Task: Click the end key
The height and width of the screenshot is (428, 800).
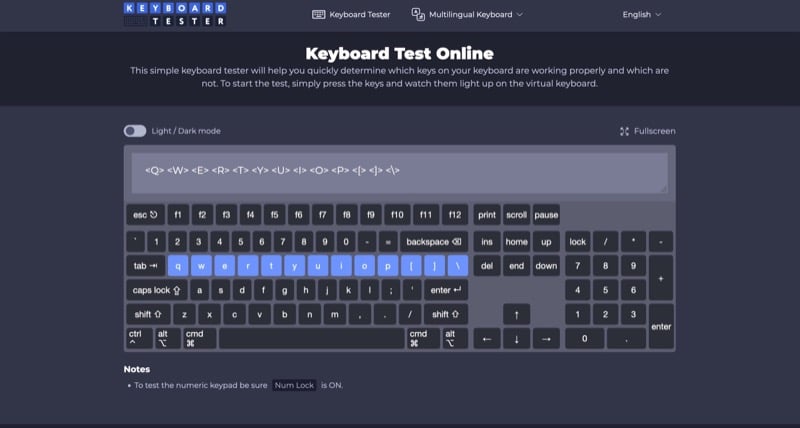Action: click(x=516, y=266)
